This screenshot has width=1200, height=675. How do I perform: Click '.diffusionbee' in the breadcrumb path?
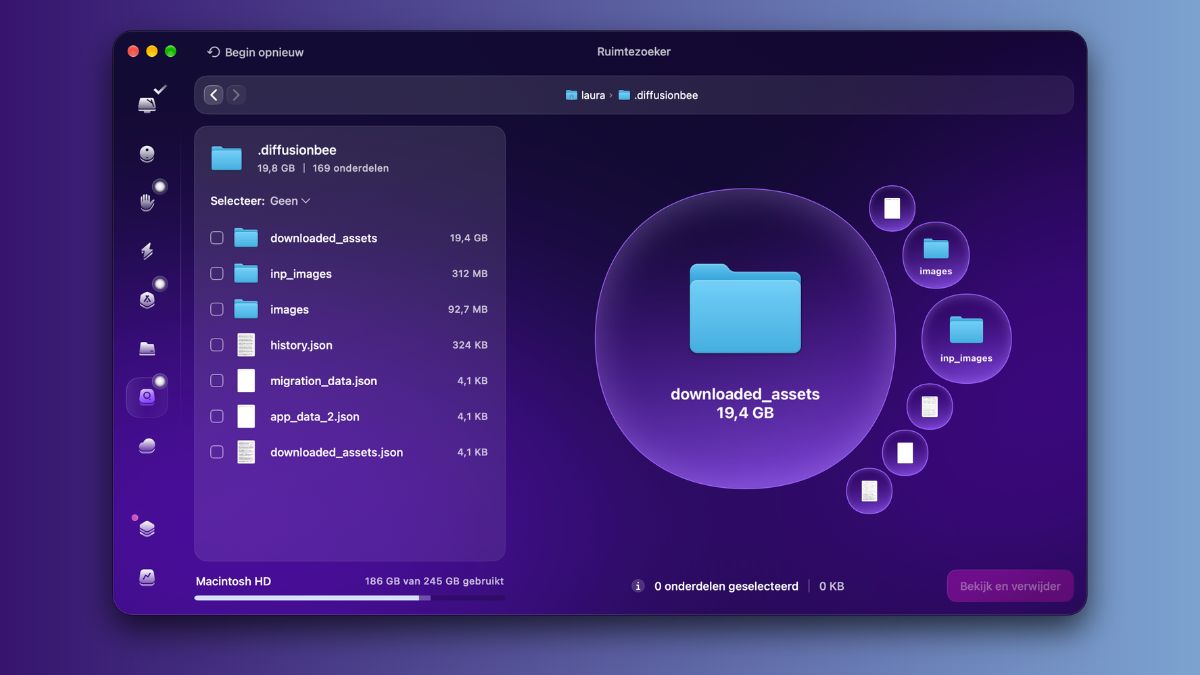[x=658, y=95]
